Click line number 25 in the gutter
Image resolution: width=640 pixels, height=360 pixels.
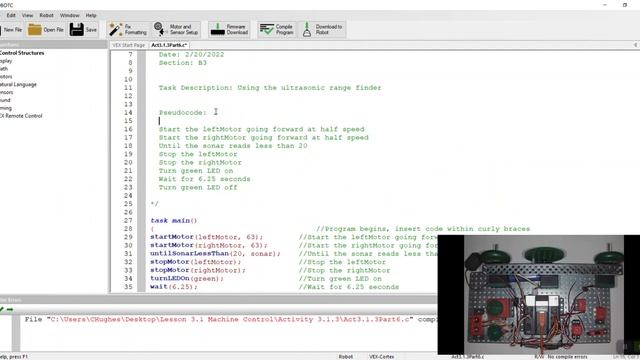128,204
